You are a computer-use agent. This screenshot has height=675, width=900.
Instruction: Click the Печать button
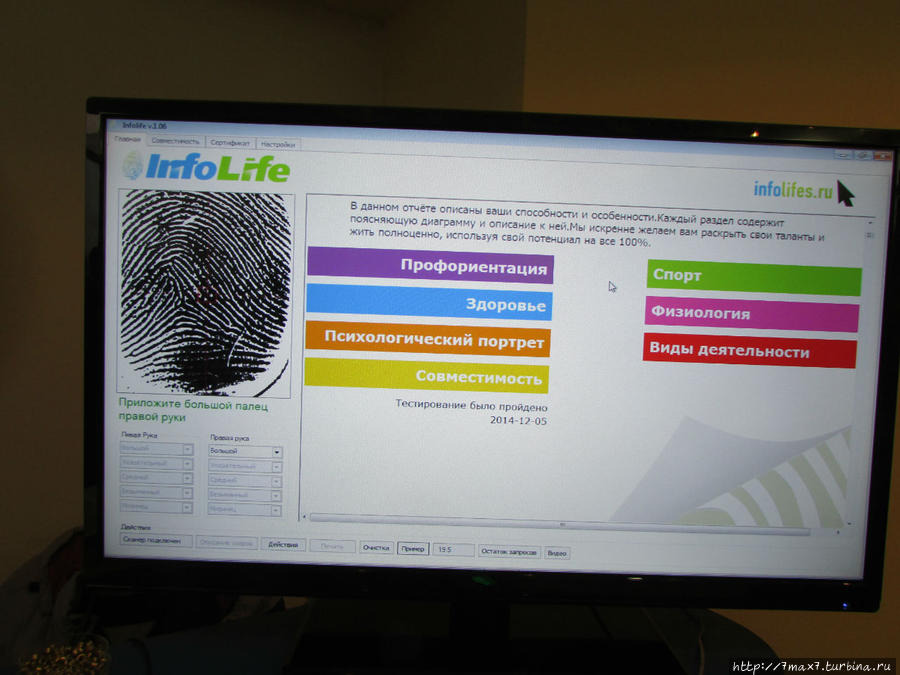click(332, 546)
